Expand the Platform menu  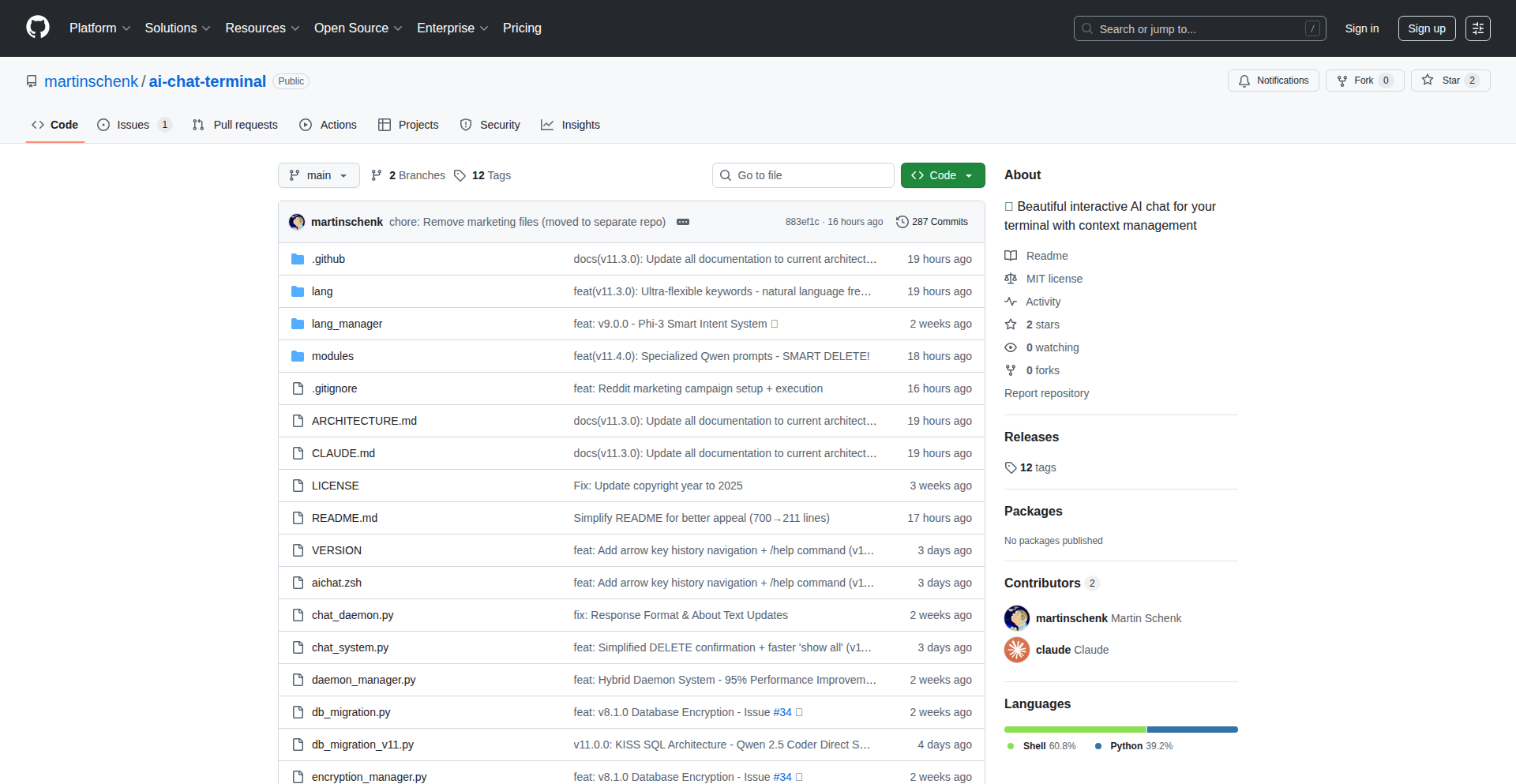[x=99, y=28]
